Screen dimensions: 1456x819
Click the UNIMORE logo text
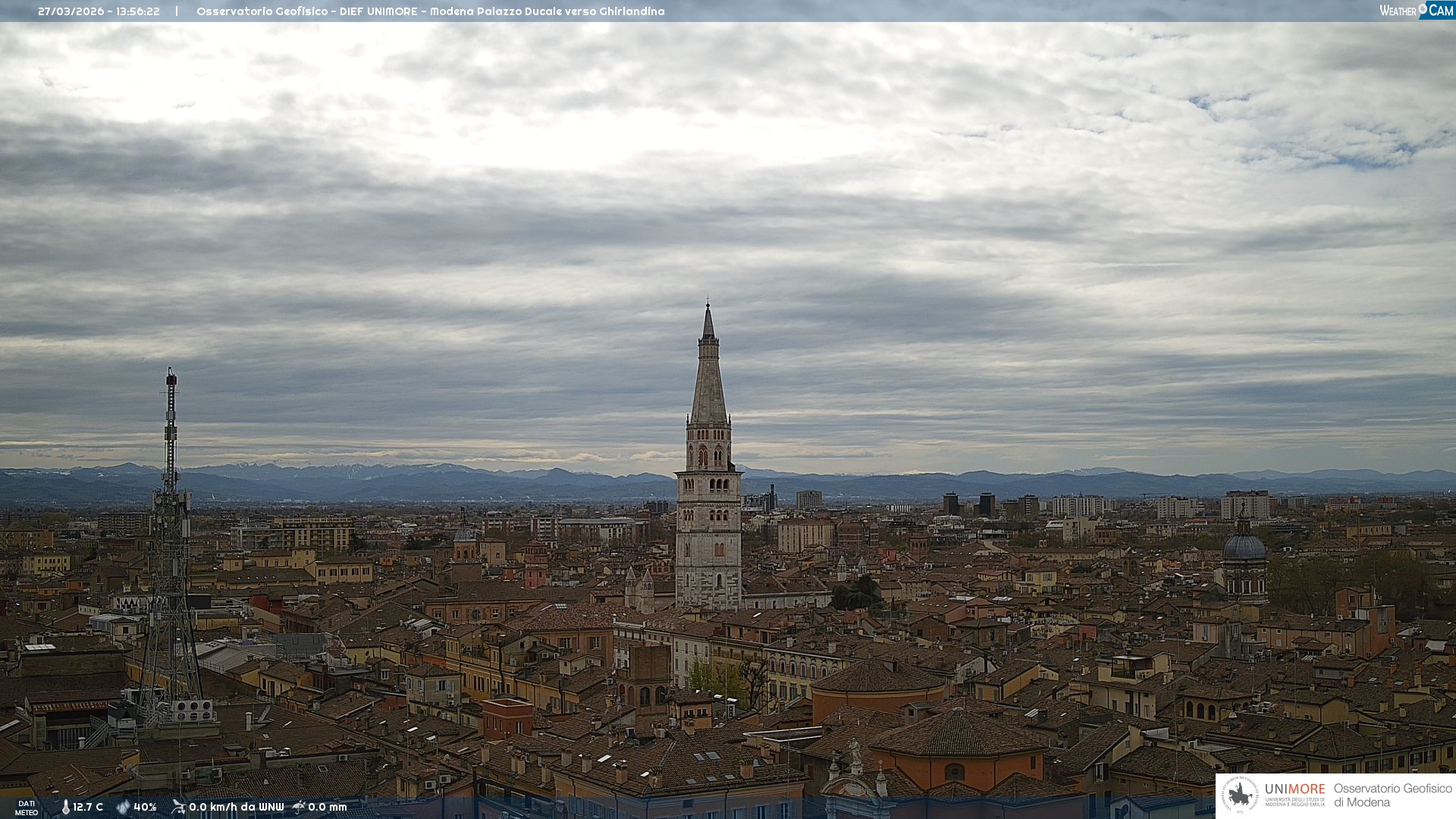1294,789
